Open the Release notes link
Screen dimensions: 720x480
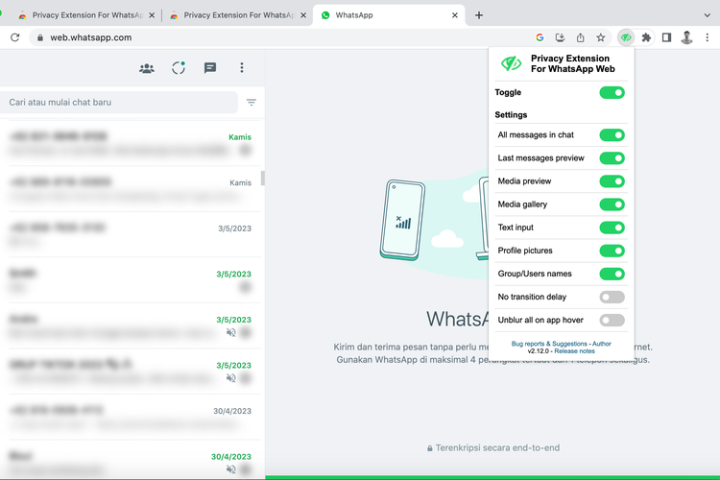pyautogui.click(x=574, y=351)
